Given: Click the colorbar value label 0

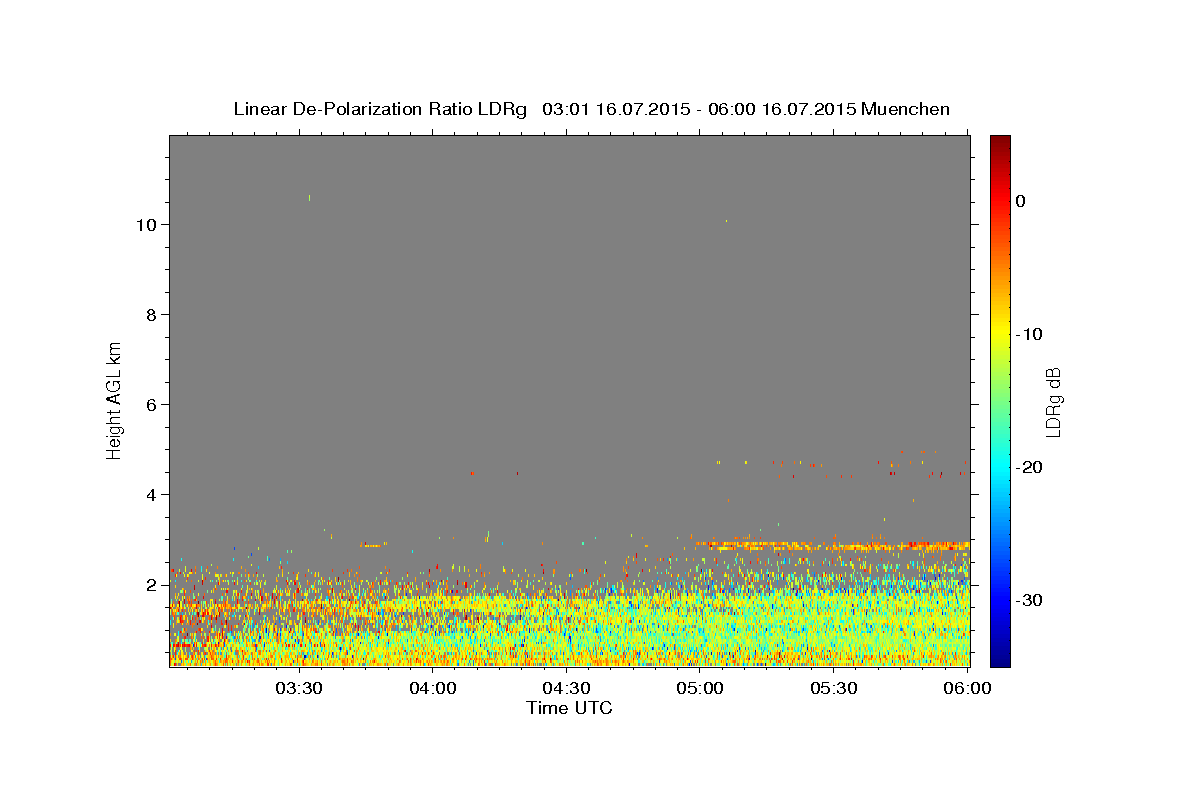Looking at the screenshot, I should (x=1020, y=201).
